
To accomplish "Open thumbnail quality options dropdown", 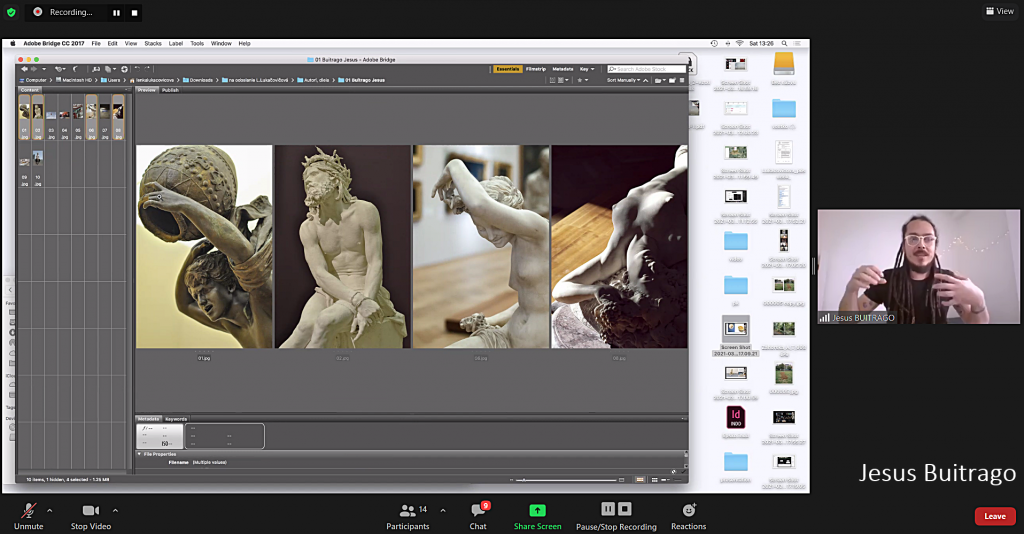I will [x=563, y=80].
